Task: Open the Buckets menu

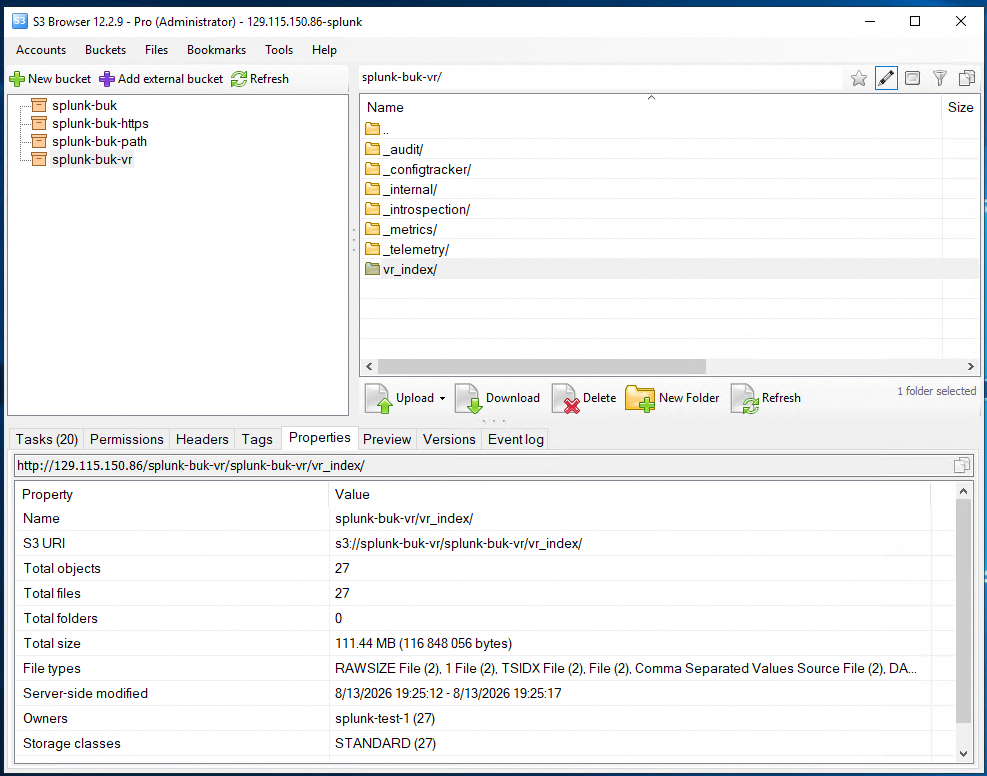Action: point(105,50)
